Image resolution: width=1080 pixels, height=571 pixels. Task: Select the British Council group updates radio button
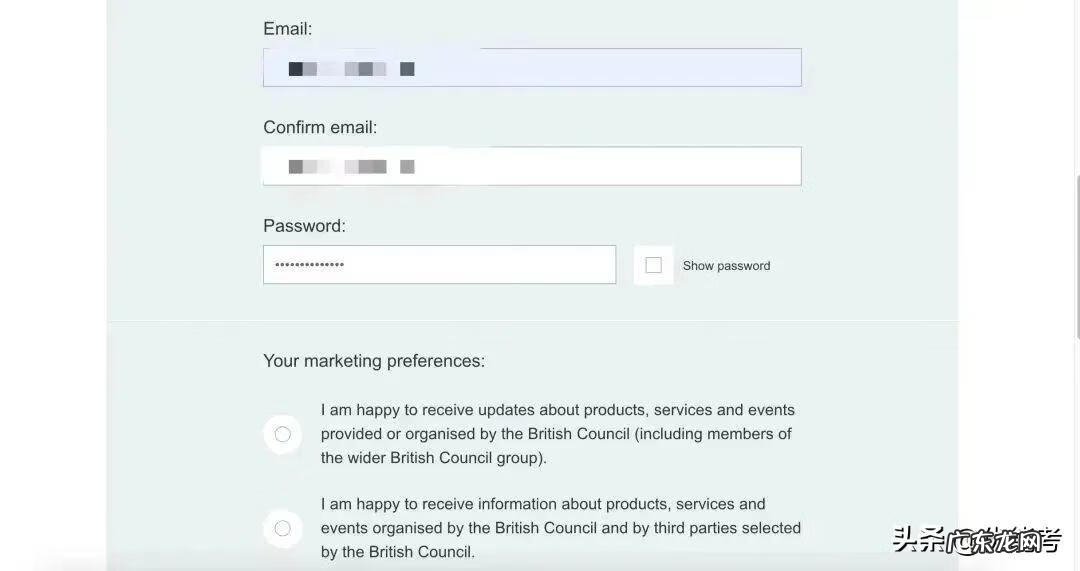pos(283,434)
